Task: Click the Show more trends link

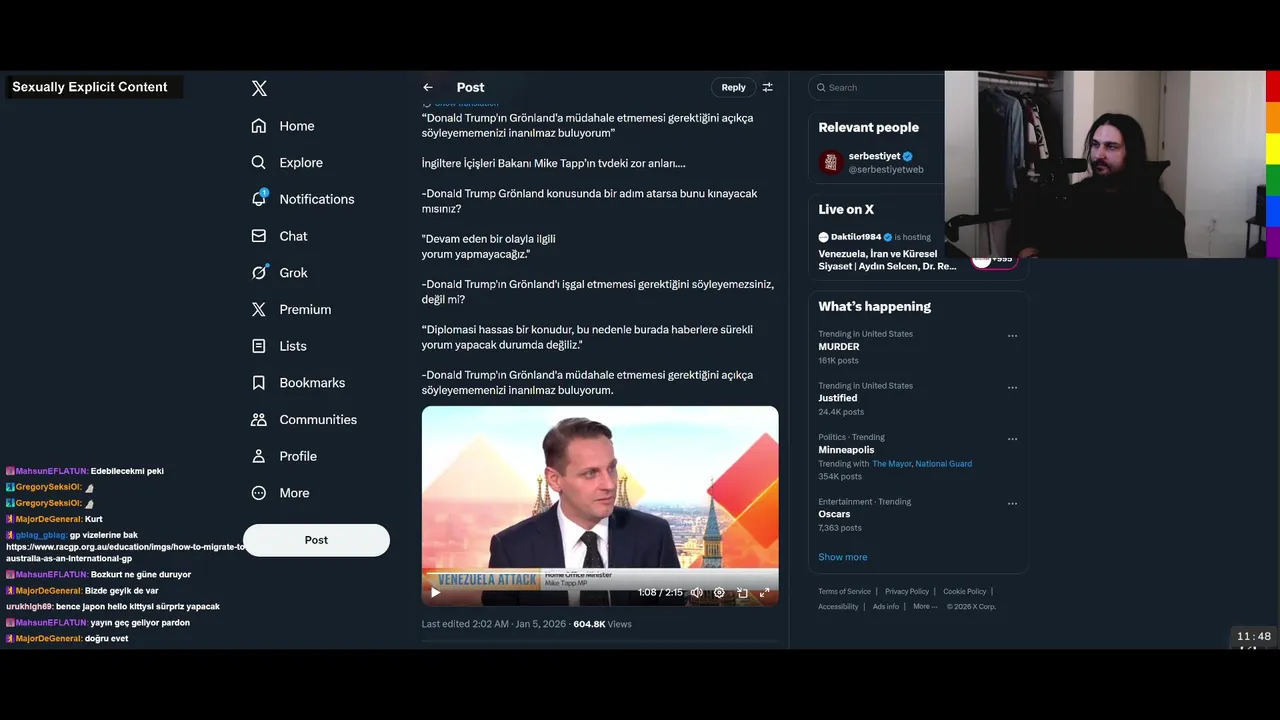Action: [x=843, y=557]
